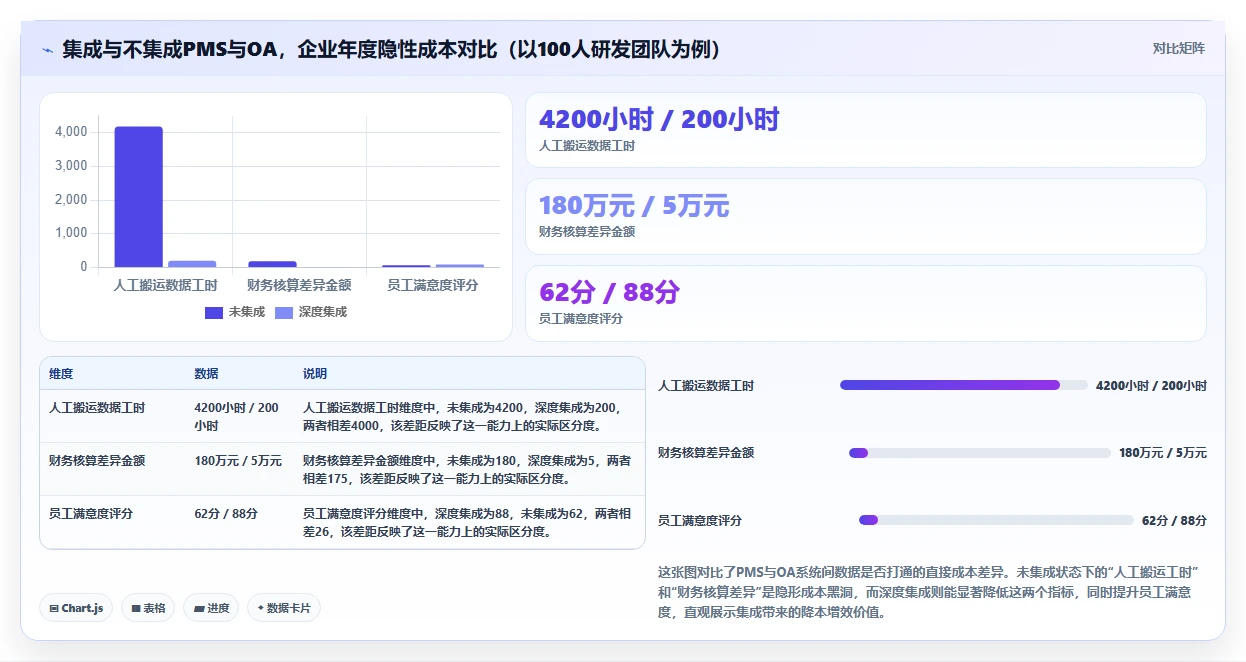This screenshot has width=1246, height=662.
Task: Click the 员工满意度评分 progress bar
Action: 996,520
